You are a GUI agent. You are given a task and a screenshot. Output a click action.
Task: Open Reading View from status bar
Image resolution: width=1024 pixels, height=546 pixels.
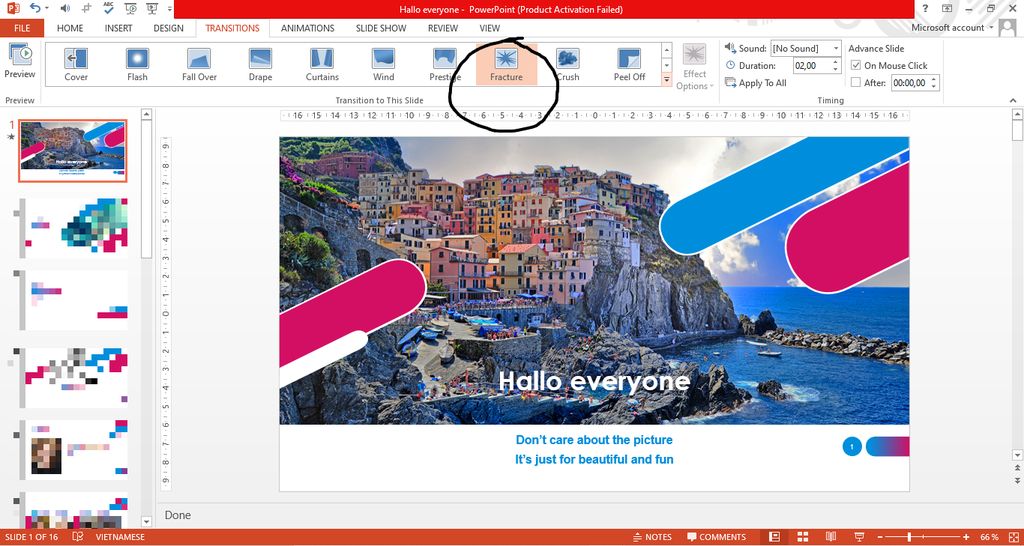coord(831,537)
